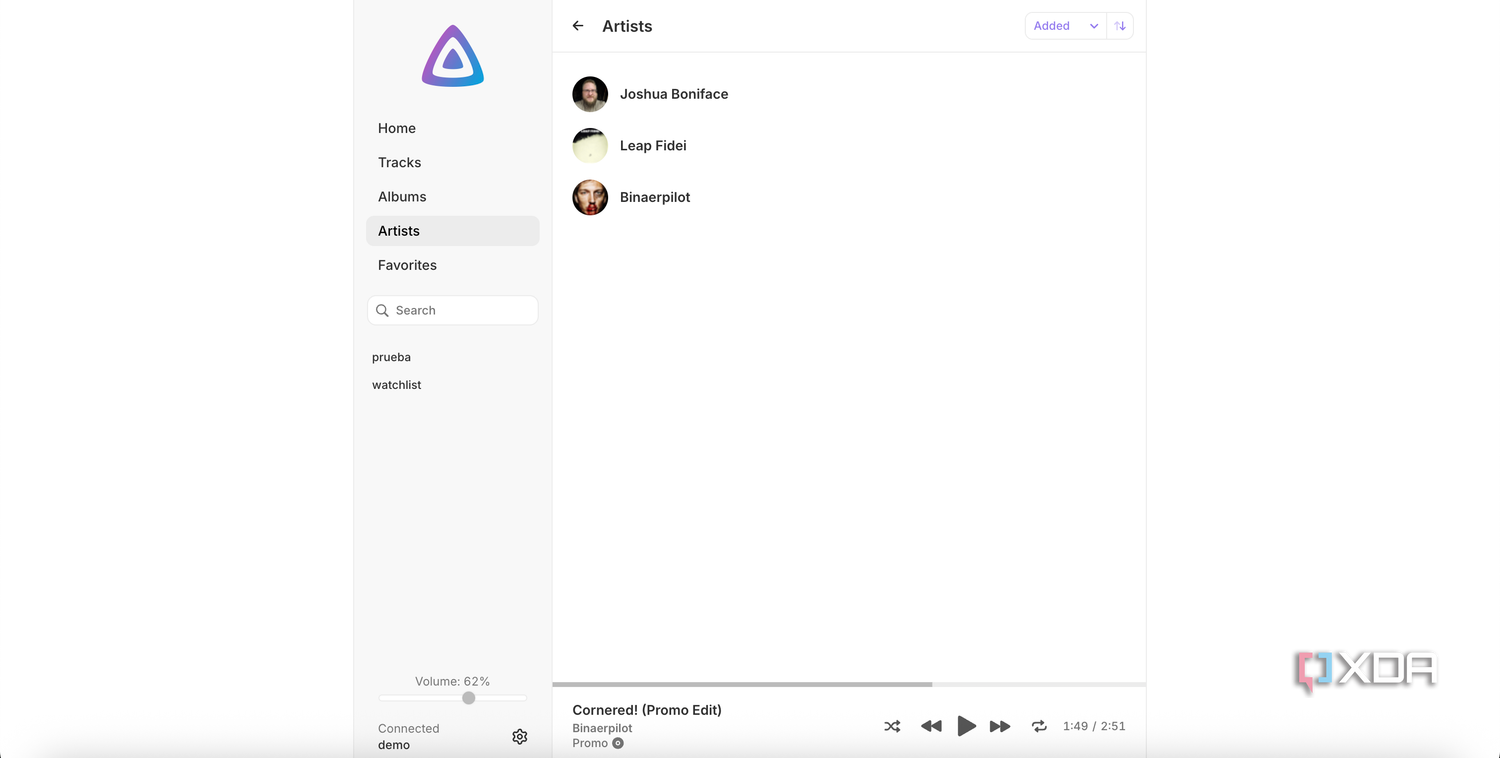Click the Connected demo server status
1500x758 pixels.
click(408, 737)
